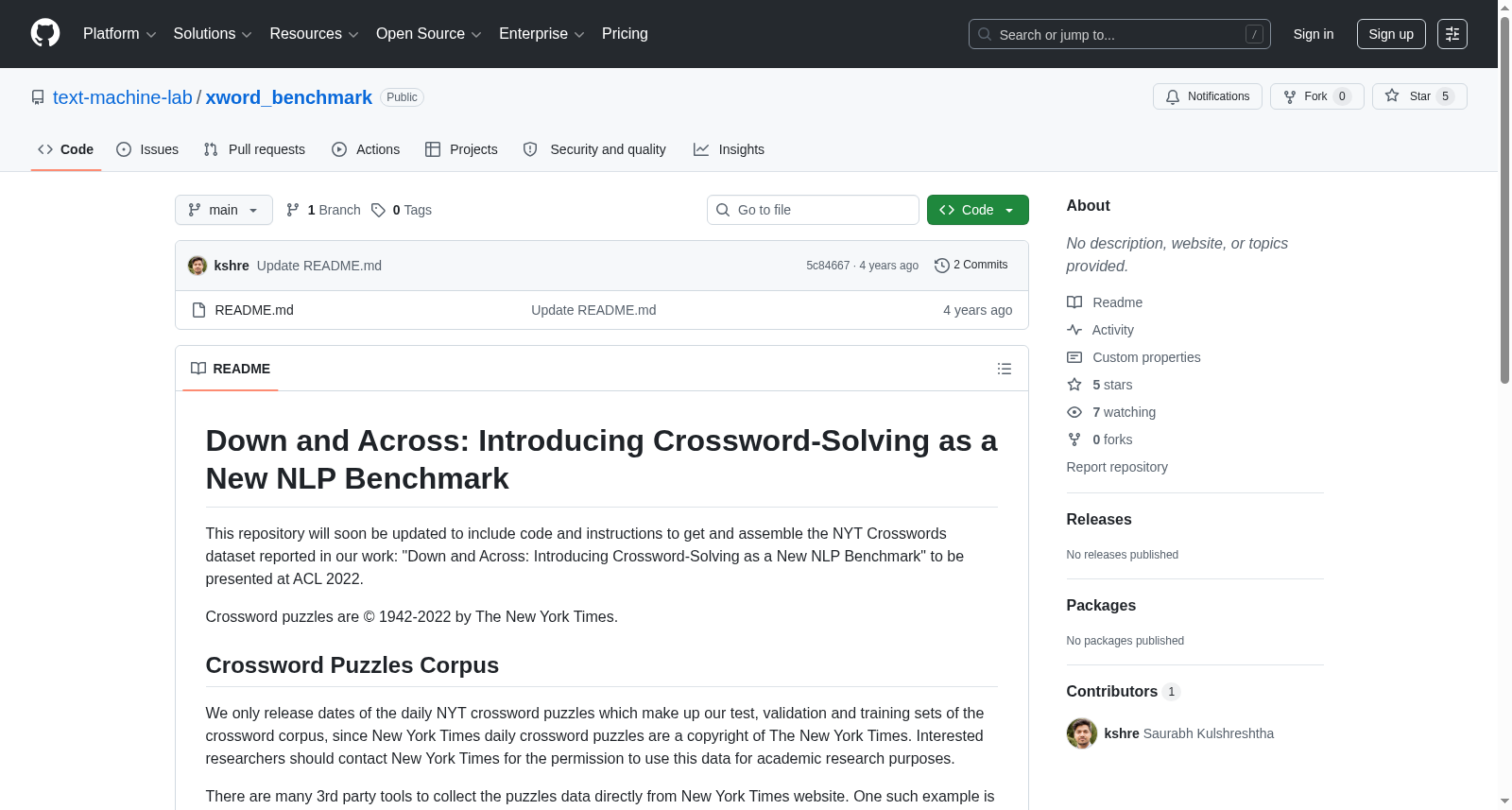1512x810 pixels.
Task: Jump to Readme from the About sidebar
Action: point(1105,302)
